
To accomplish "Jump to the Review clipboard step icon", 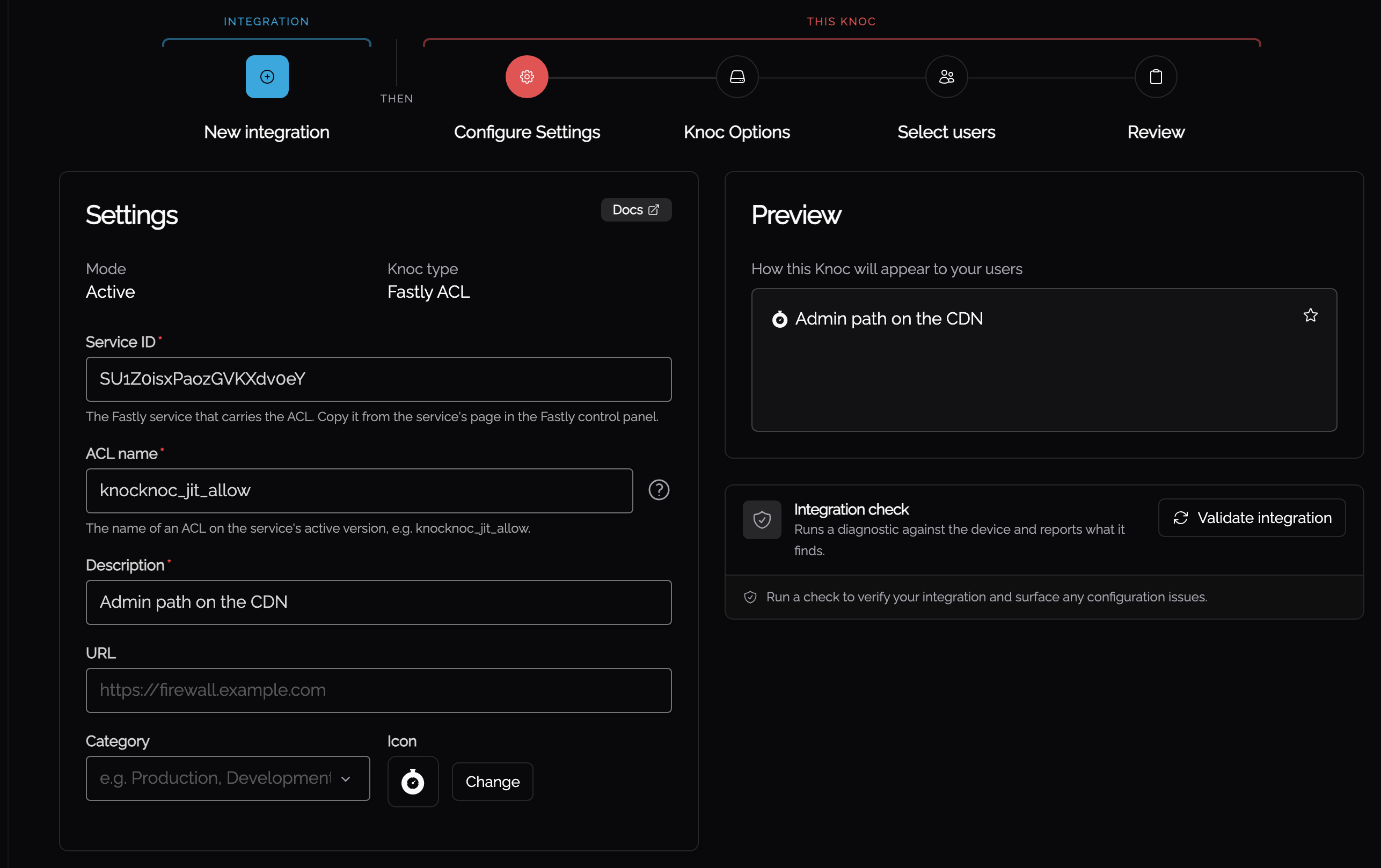I will [1156, 77].
